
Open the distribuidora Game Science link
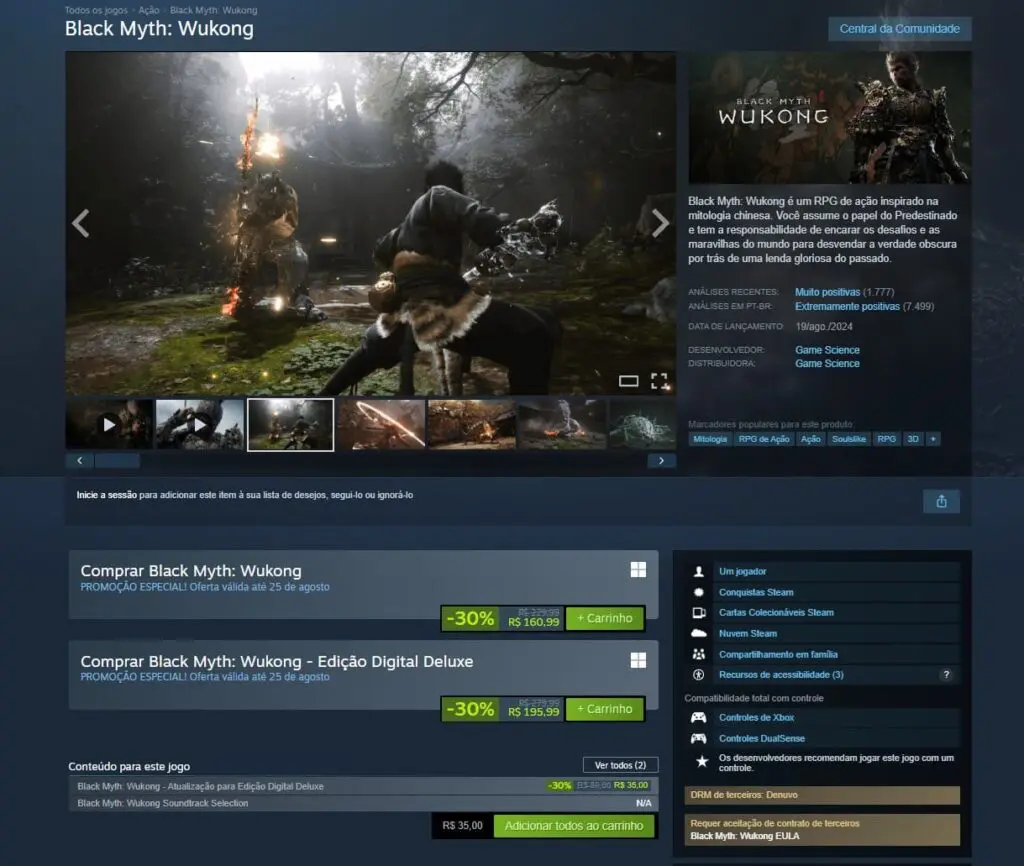pos(827,364)
